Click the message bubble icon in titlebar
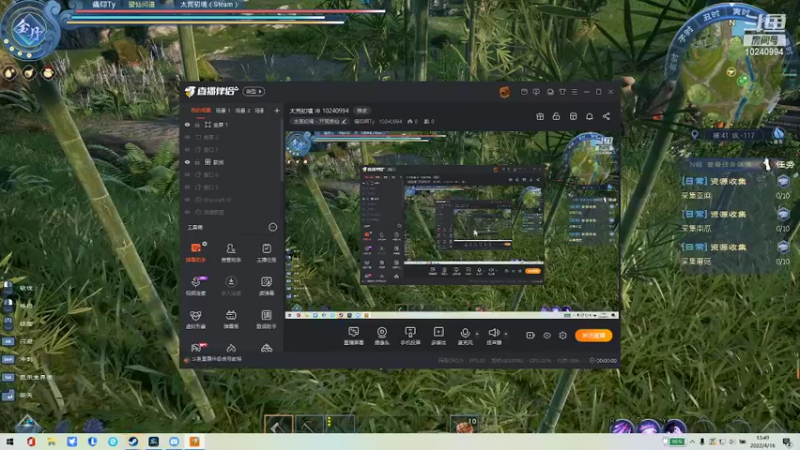Viewport: 800px width, 450px height. point(536,92)
